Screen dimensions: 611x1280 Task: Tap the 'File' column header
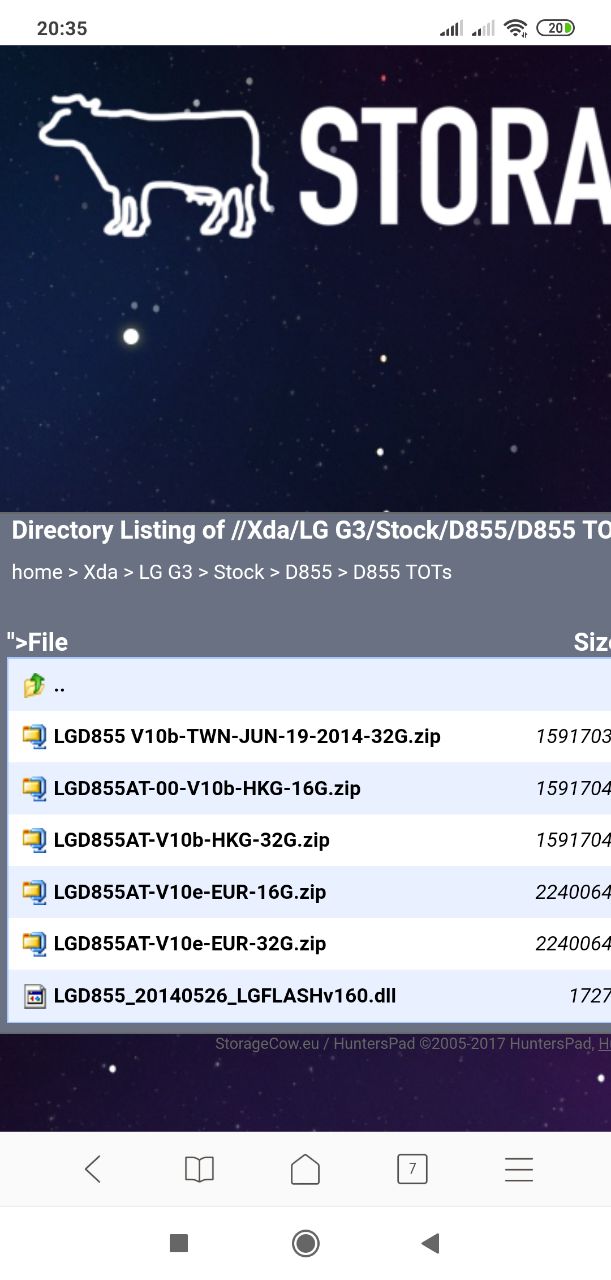tap(37, 642)
